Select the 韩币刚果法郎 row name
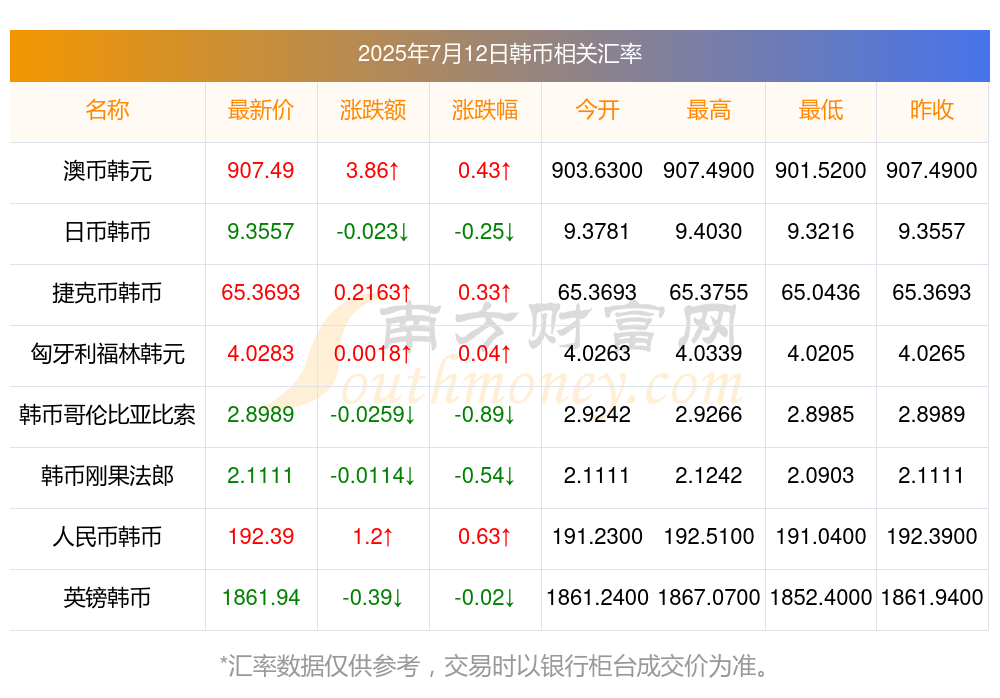Screen dimensions: 1000x698 point(107,476)
